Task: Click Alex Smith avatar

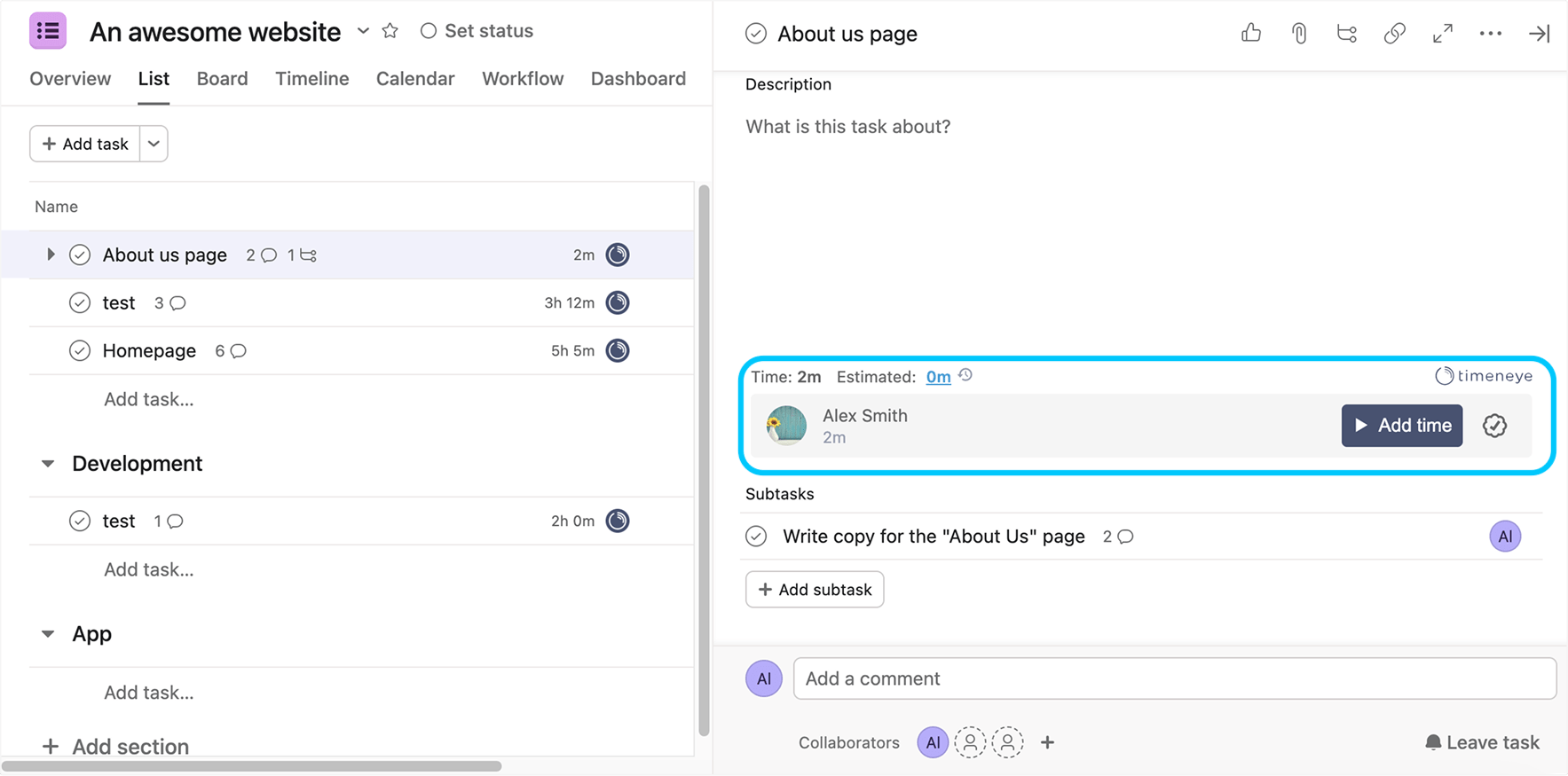Action: 786,426
